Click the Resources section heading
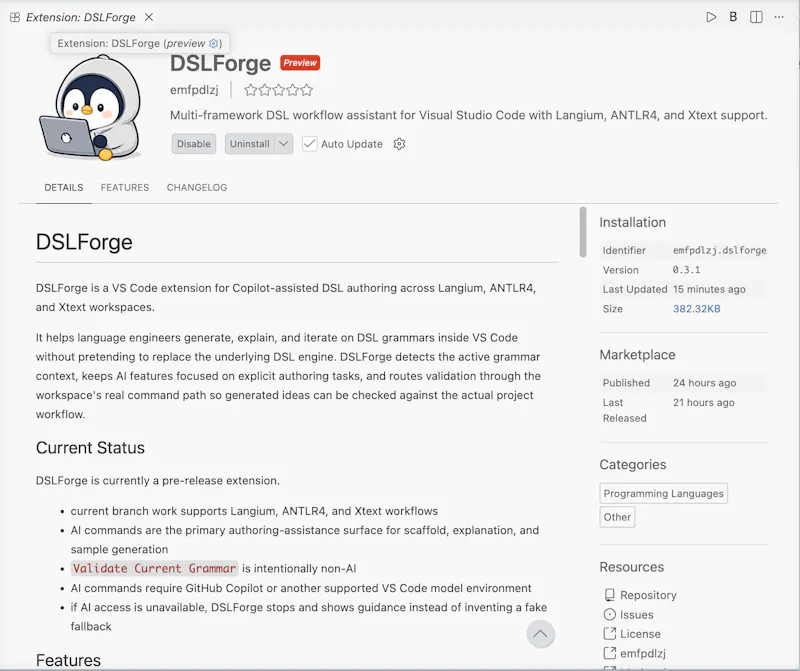Screen dimensions: 800x671 [x=632, y=567]
